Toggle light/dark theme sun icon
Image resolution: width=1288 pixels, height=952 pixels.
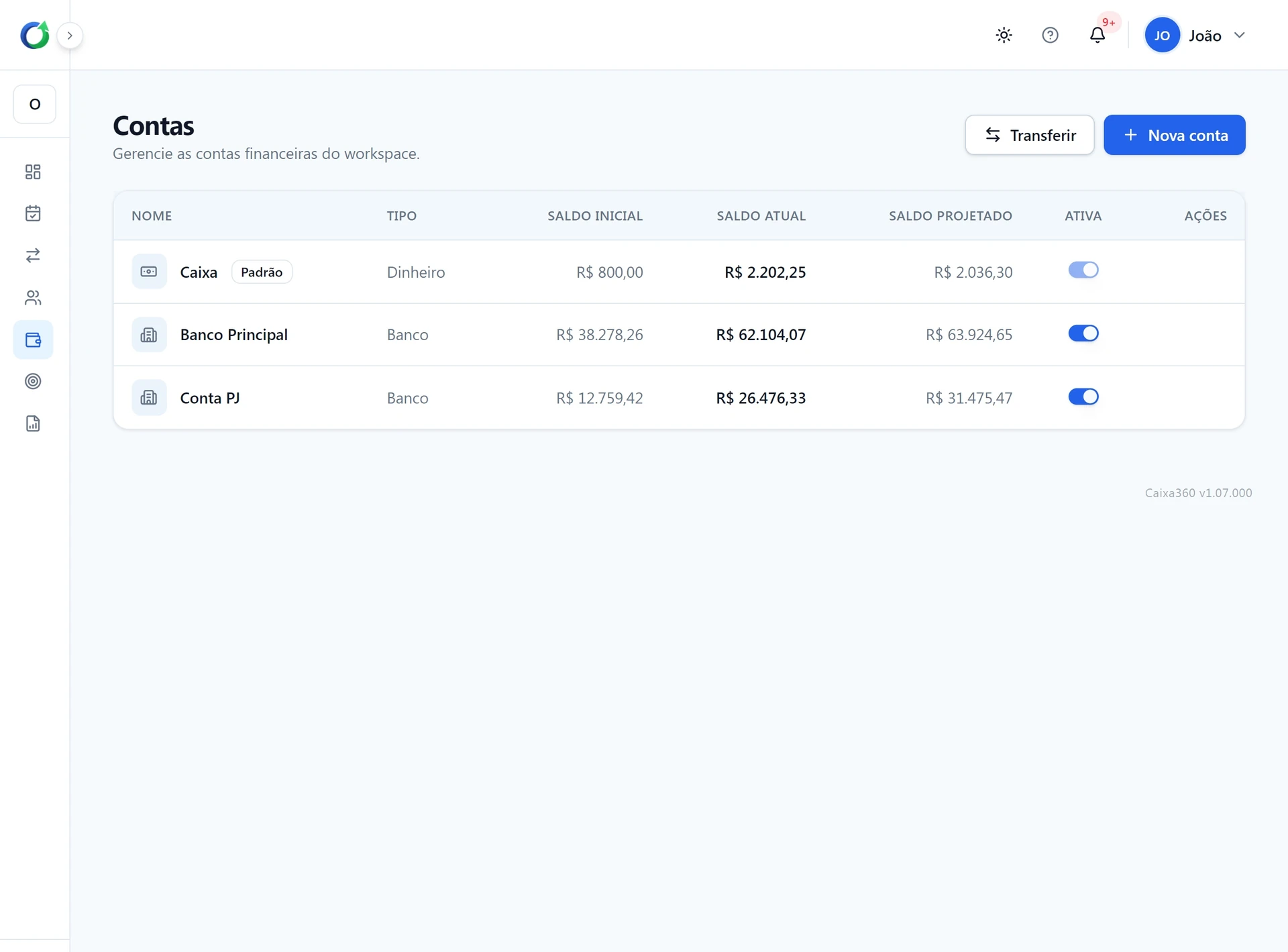[1004, 35]
